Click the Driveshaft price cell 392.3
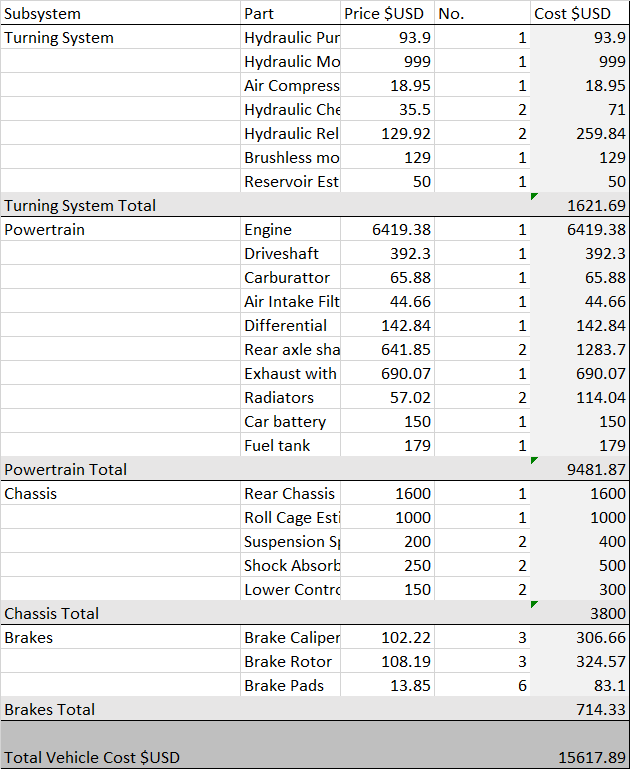This screenshot has width=630, height=769. 386,253
